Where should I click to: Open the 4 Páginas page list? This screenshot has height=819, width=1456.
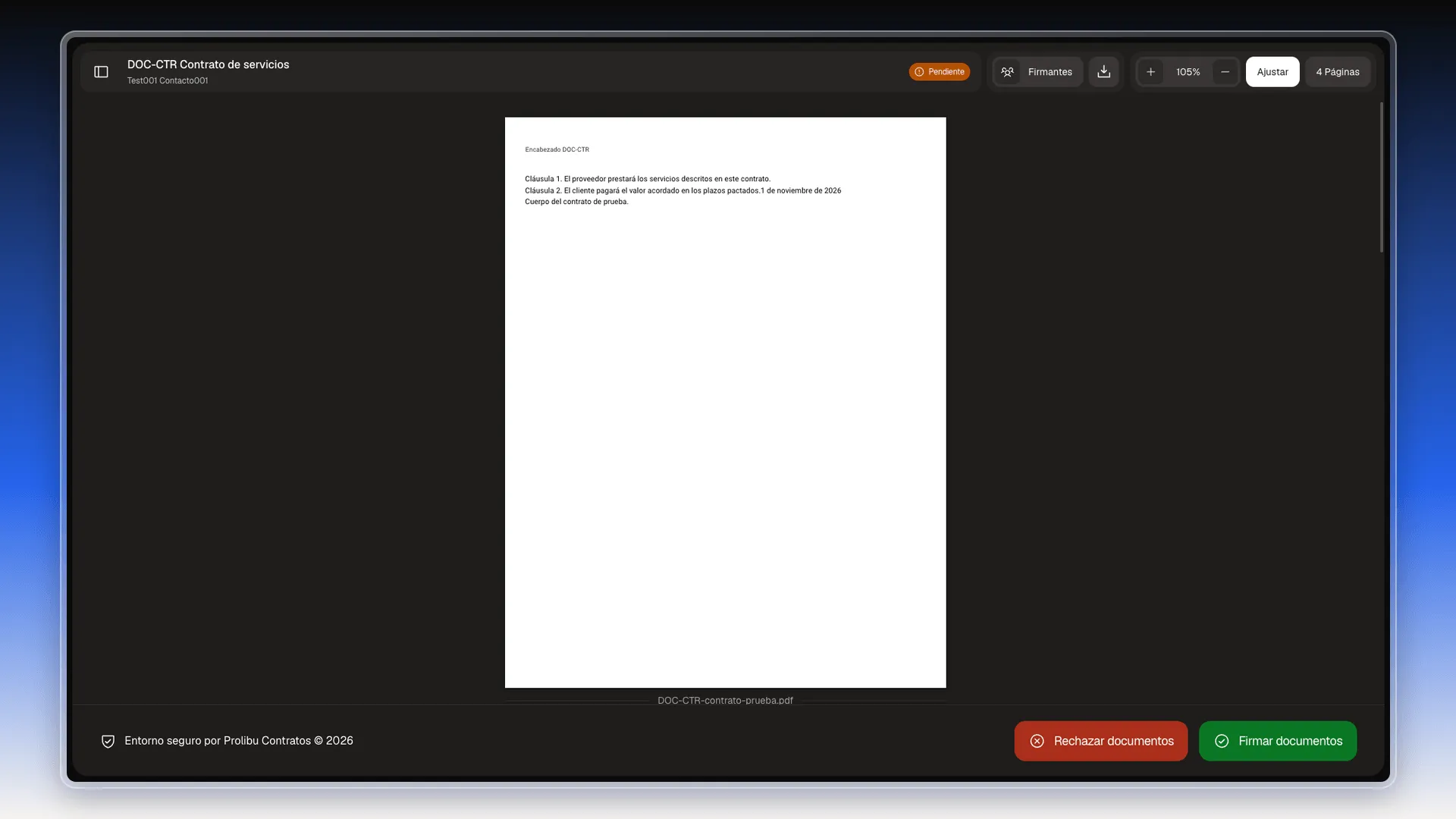[1338, 72]
